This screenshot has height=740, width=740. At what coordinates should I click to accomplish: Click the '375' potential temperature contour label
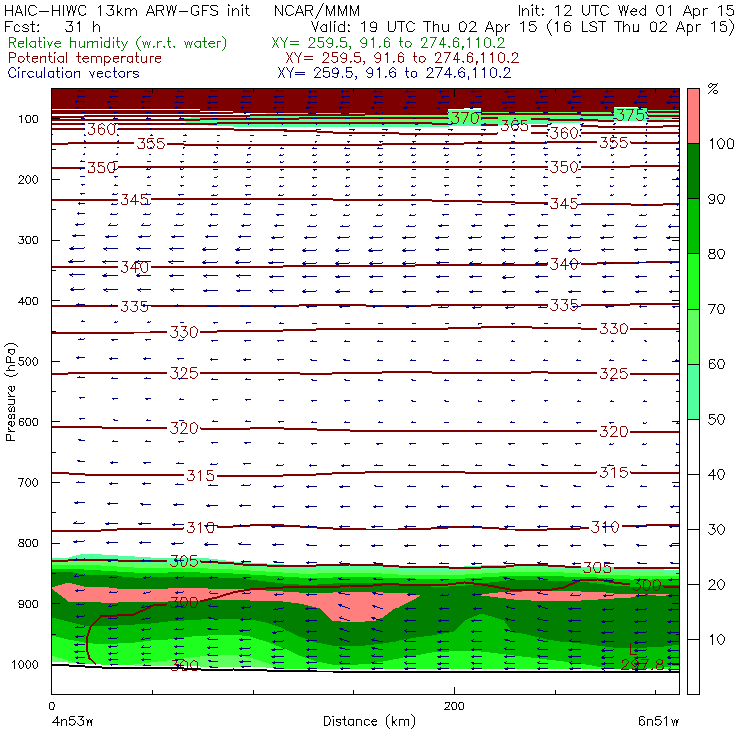pos(631,115)
